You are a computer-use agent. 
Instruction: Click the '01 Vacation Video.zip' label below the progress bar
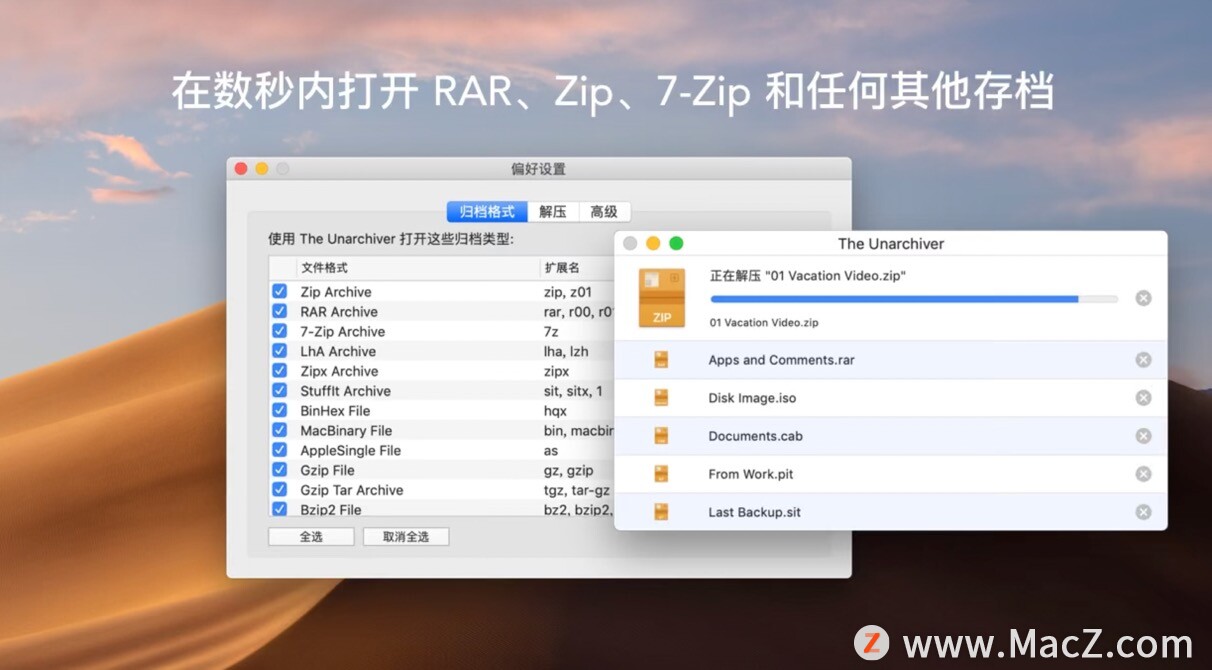click(764, 323)
